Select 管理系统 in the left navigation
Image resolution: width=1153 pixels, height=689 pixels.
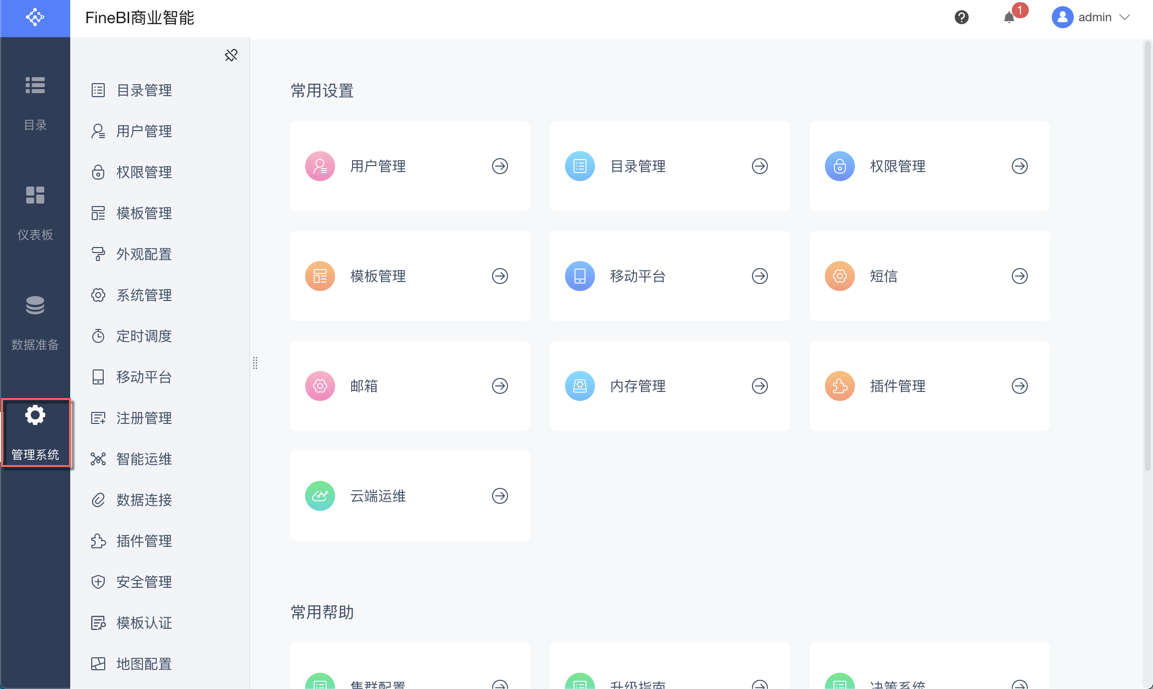pos(35,433)
